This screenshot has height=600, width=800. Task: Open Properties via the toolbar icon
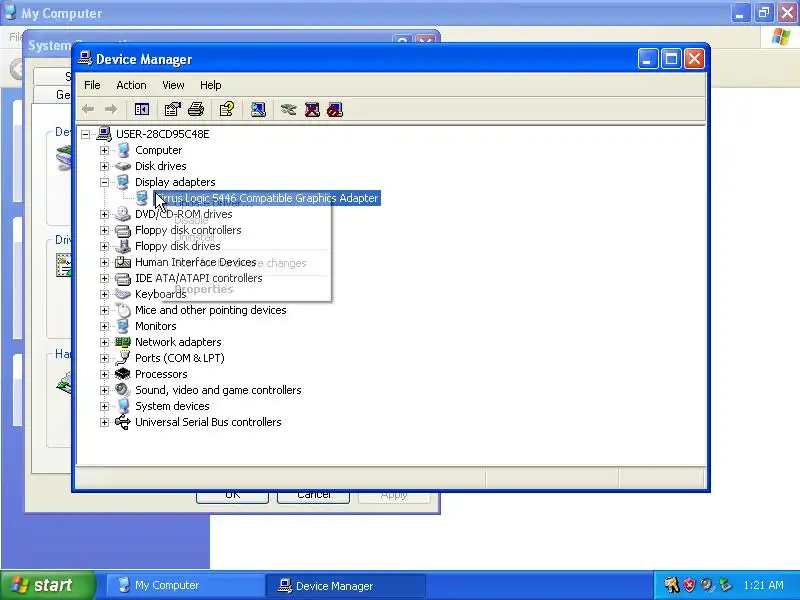coord(172,109)
